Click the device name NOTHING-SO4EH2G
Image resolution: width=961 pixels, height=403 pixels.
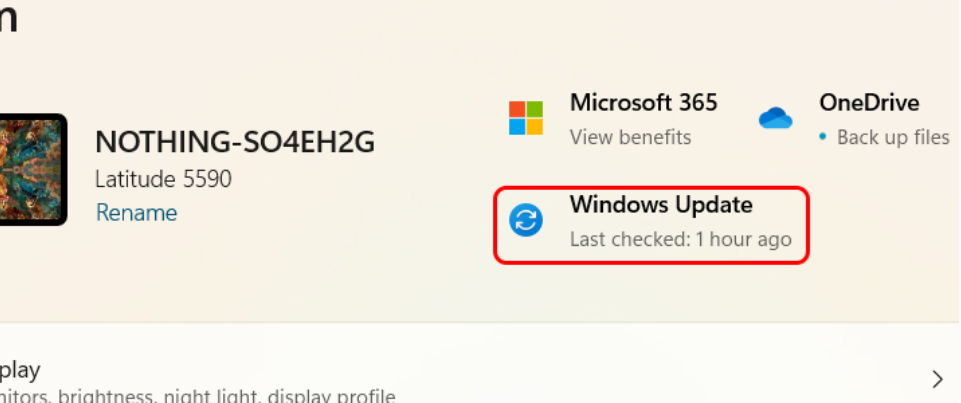pos(234,143)
